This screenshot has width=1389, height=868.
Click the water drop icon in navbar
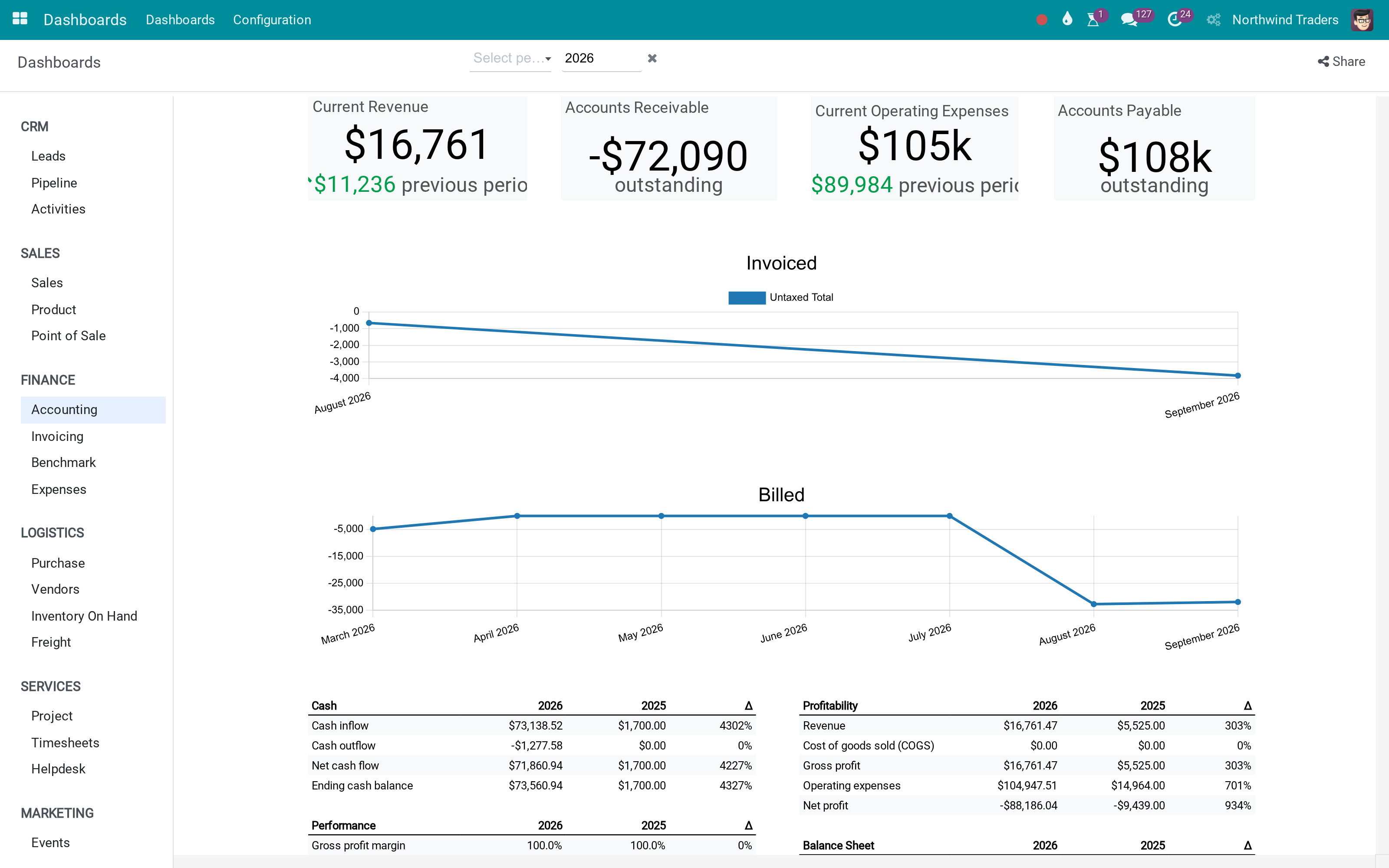coord(1067,19)
